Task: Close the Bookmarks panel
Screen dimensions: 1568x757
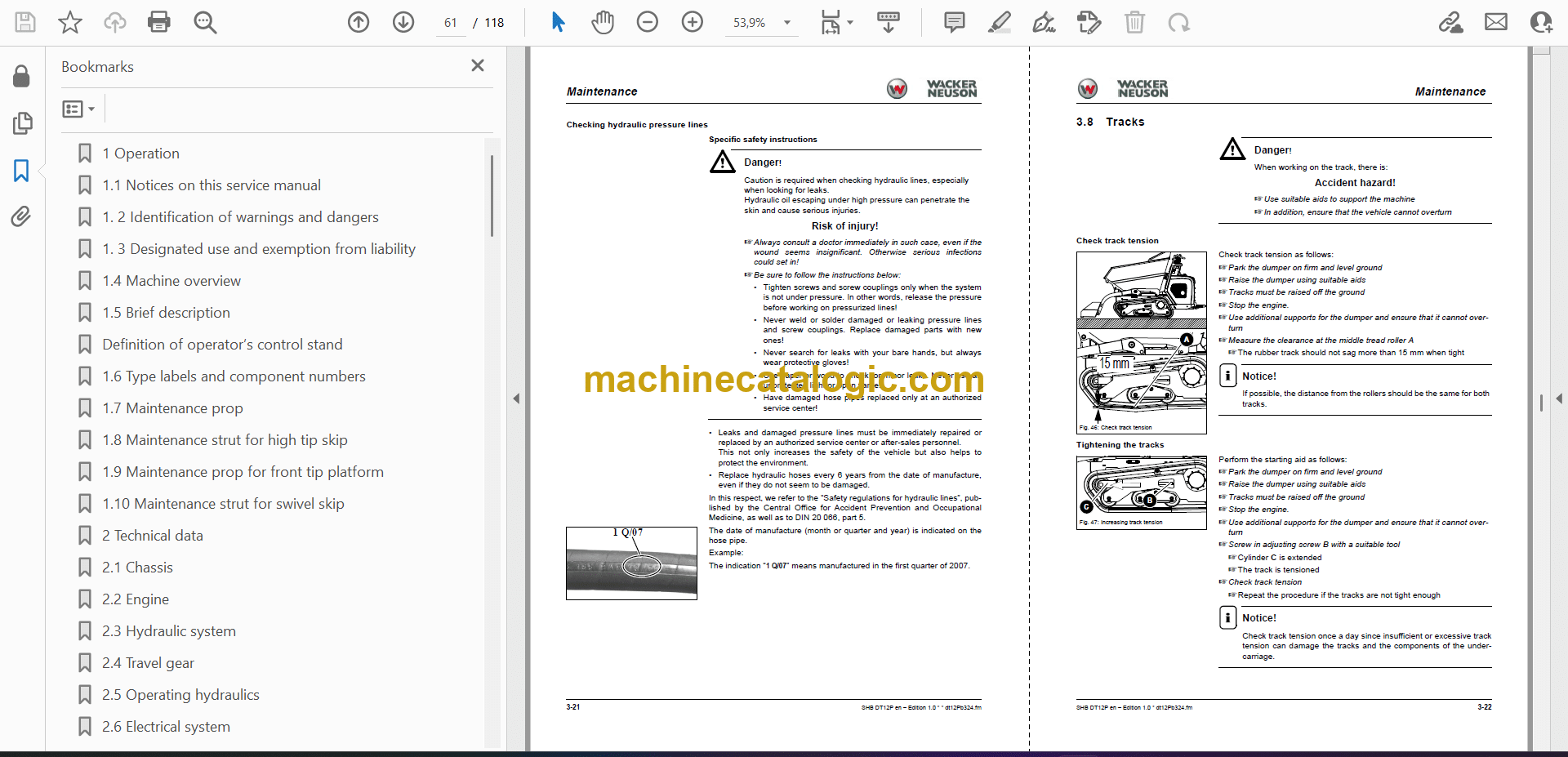Action: (478, 65)
